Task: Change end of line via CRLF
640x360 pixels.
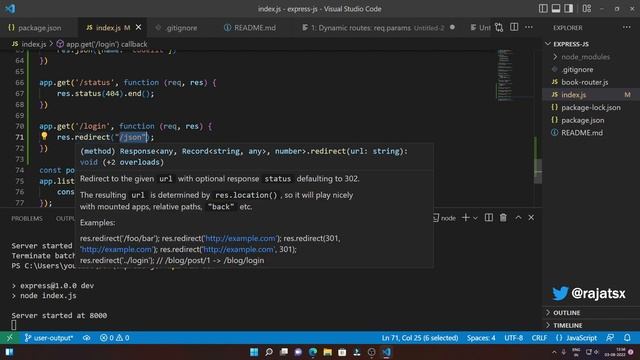Action: tap(539, 338)
